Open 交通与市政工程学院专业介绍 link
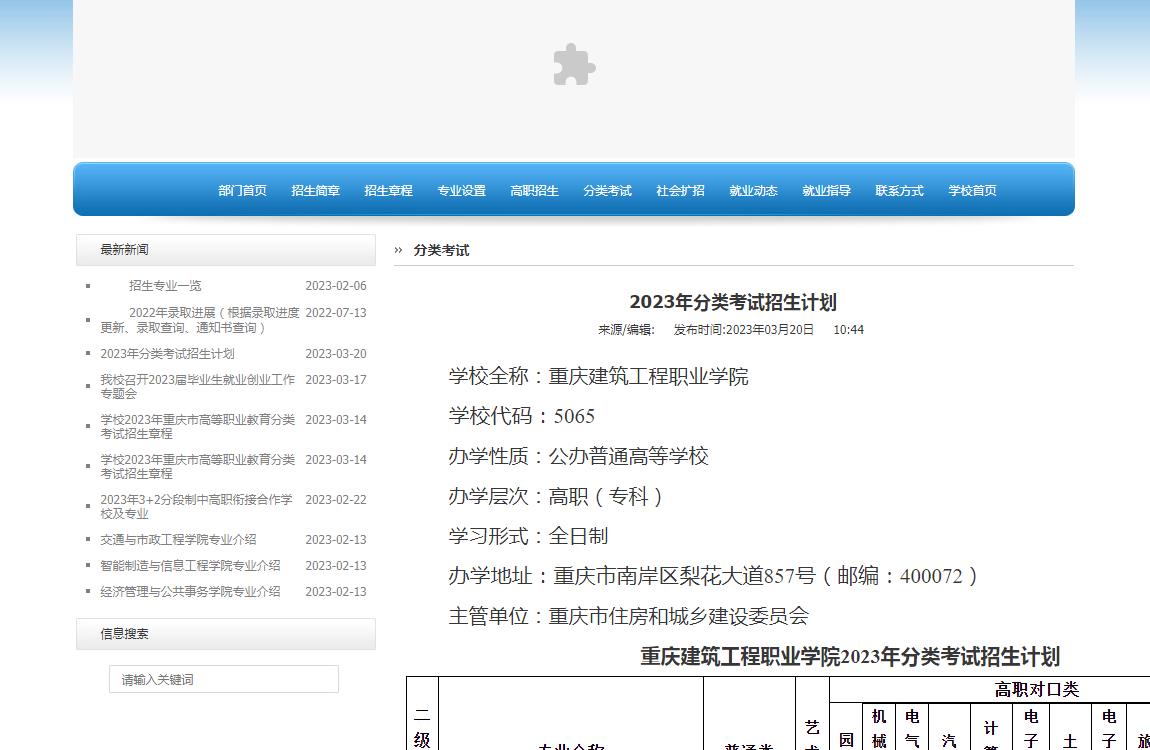The height and width of the screenshot is (750, 1150). tap(178, 540)
